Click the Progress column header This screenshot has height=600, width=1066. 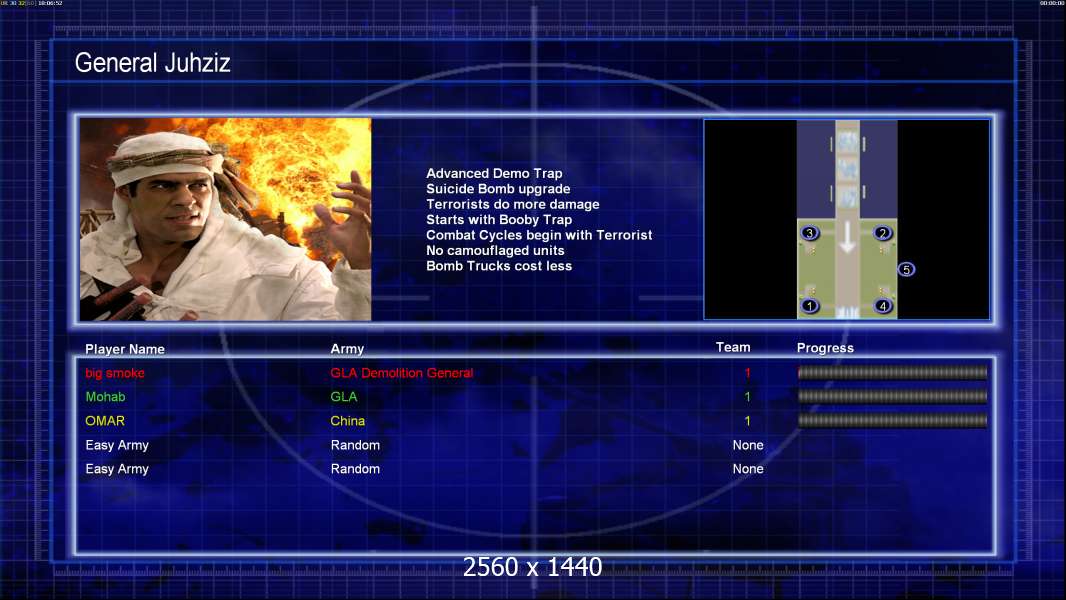point(825,348)
